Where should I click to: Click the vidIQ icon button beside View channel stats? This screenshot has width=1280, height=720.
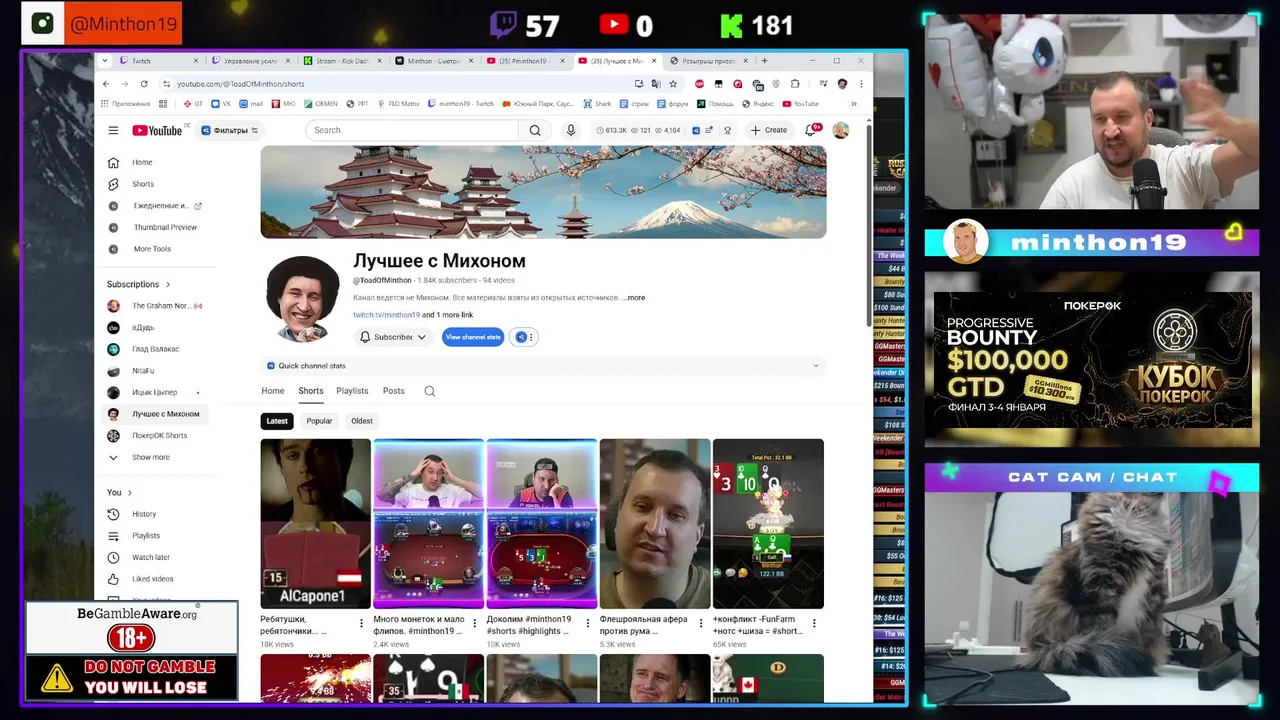coord(523,337)
